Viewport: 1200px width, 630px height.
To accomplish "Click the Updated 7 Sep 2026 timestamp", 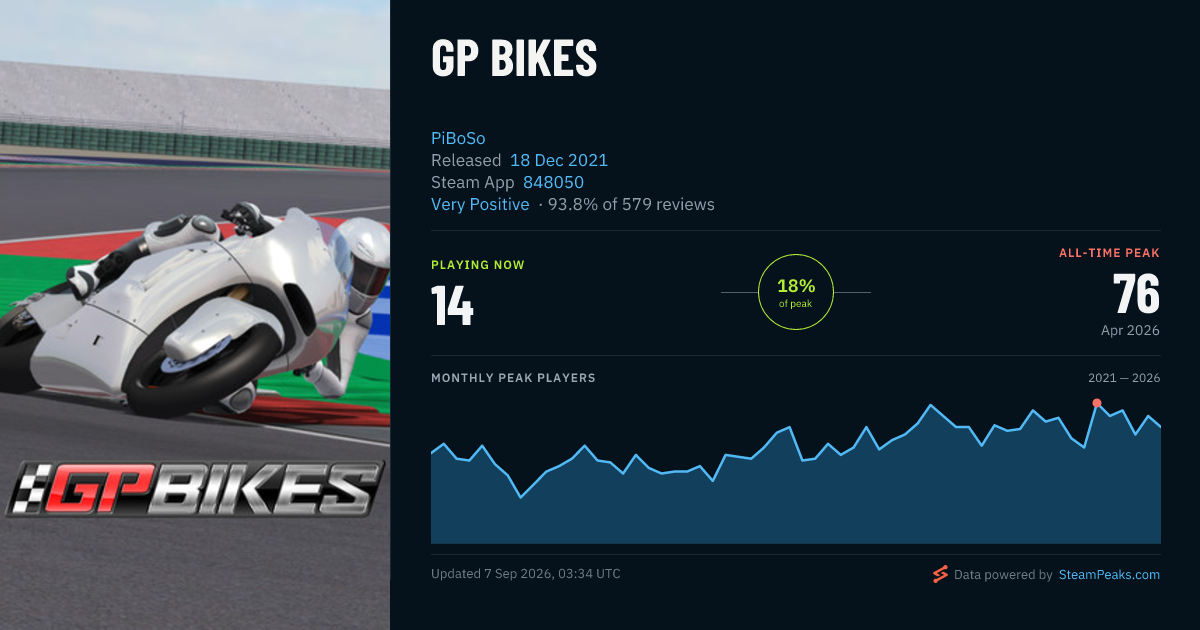I will pyautogui.click(x=526, y=574).
